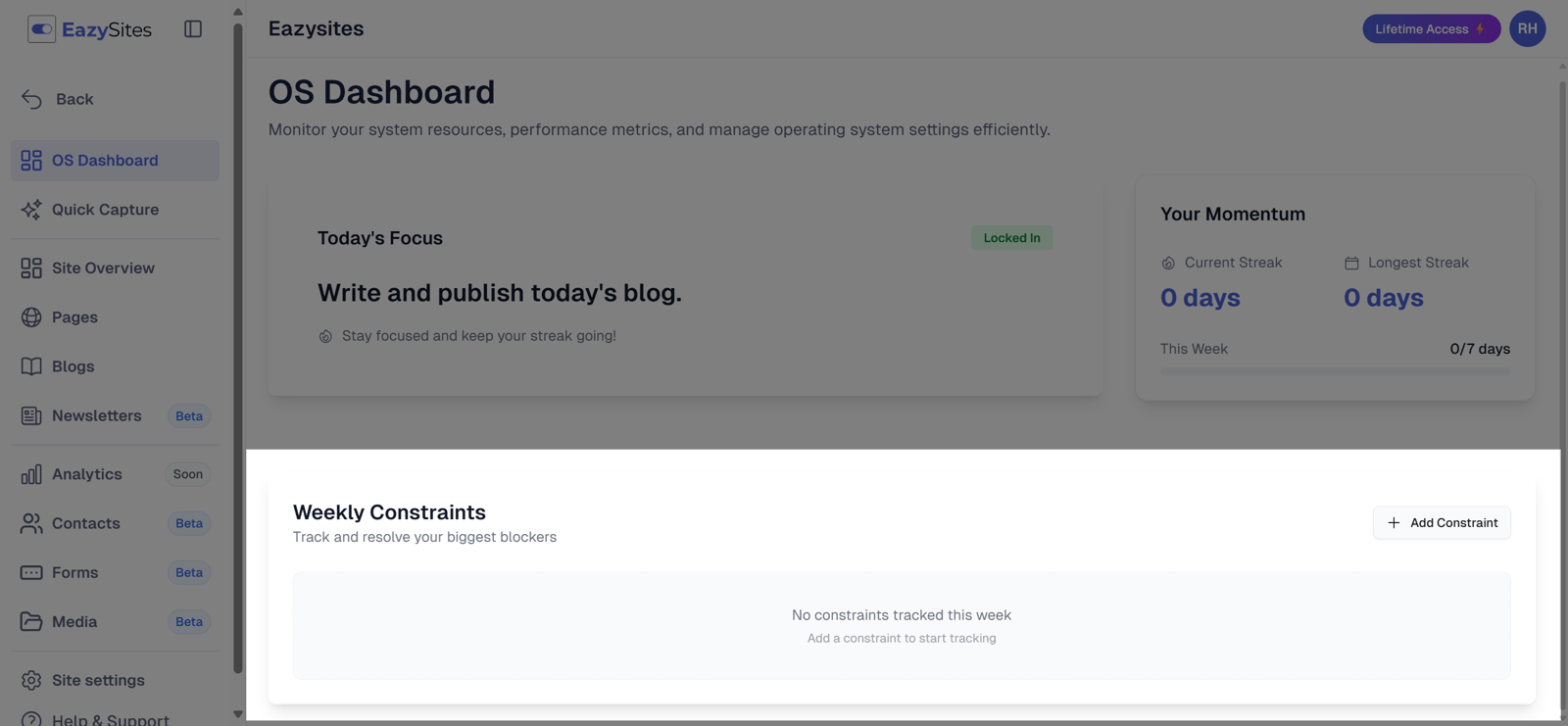
Task: Open Quick Capture using its sparkle icon
Action: pyautogui.click(x=30, y=209)
